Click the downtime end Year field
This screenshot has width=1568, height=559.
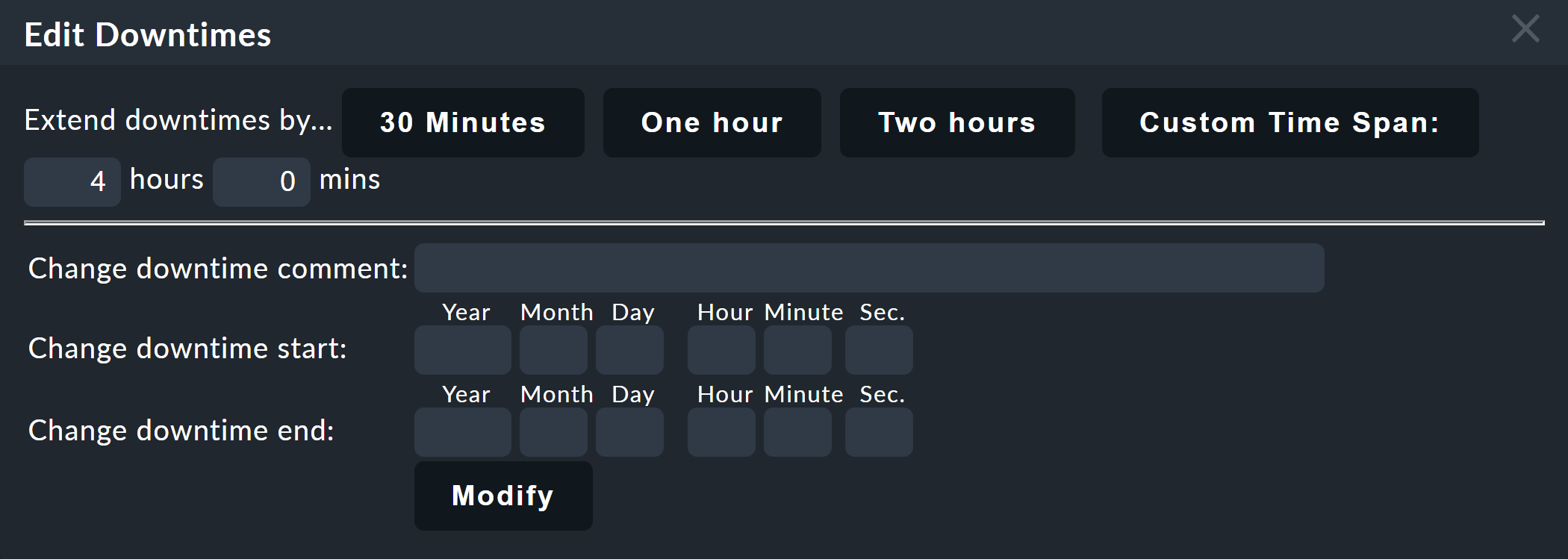click(462, 431)
